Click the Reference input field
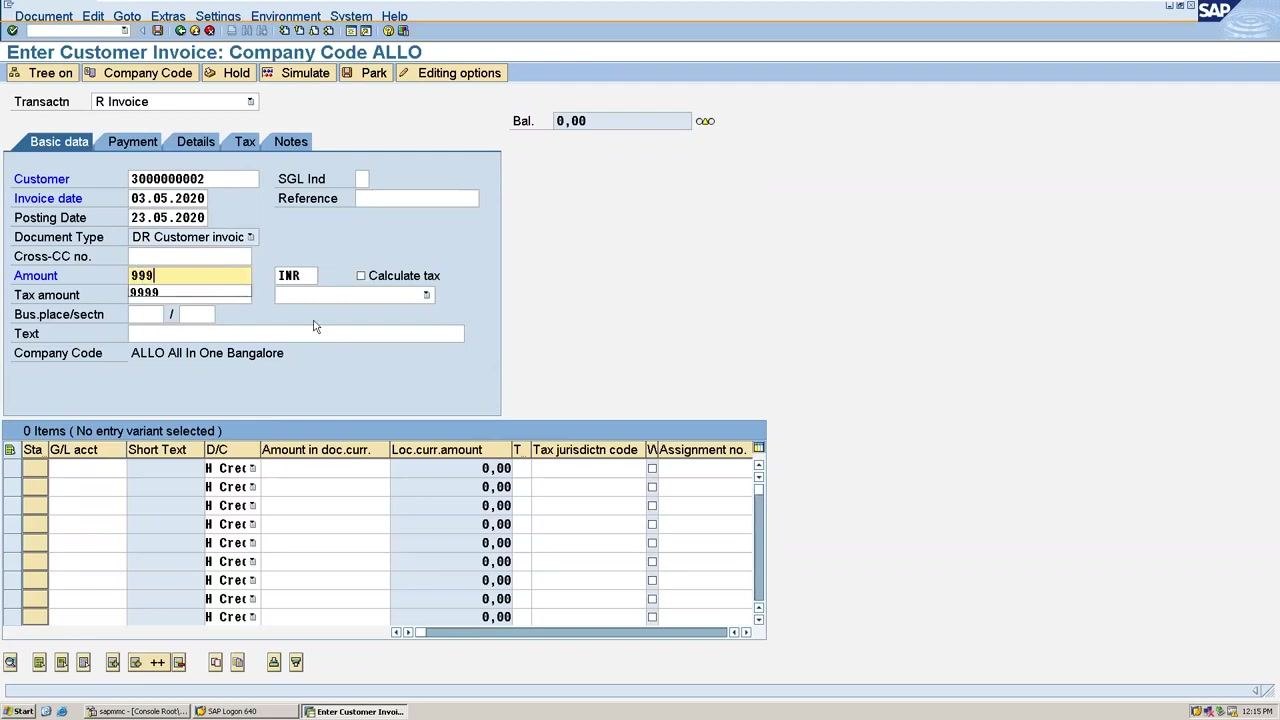 (417, 198)
